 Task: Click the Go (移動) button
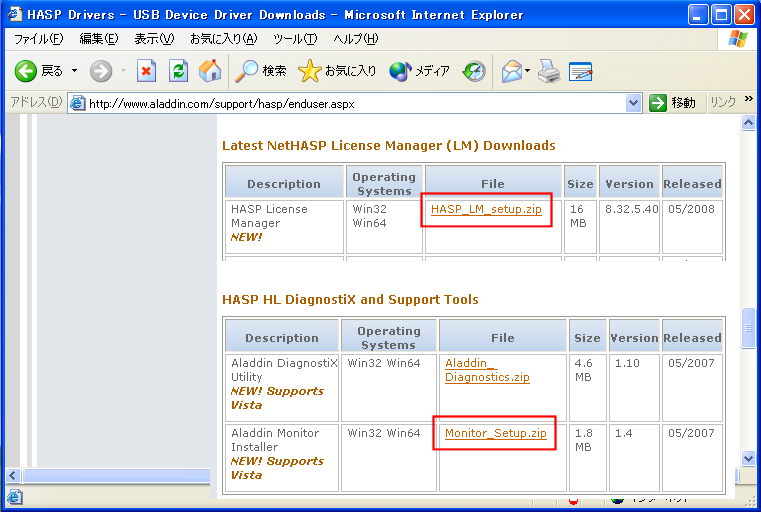[672, 103]
